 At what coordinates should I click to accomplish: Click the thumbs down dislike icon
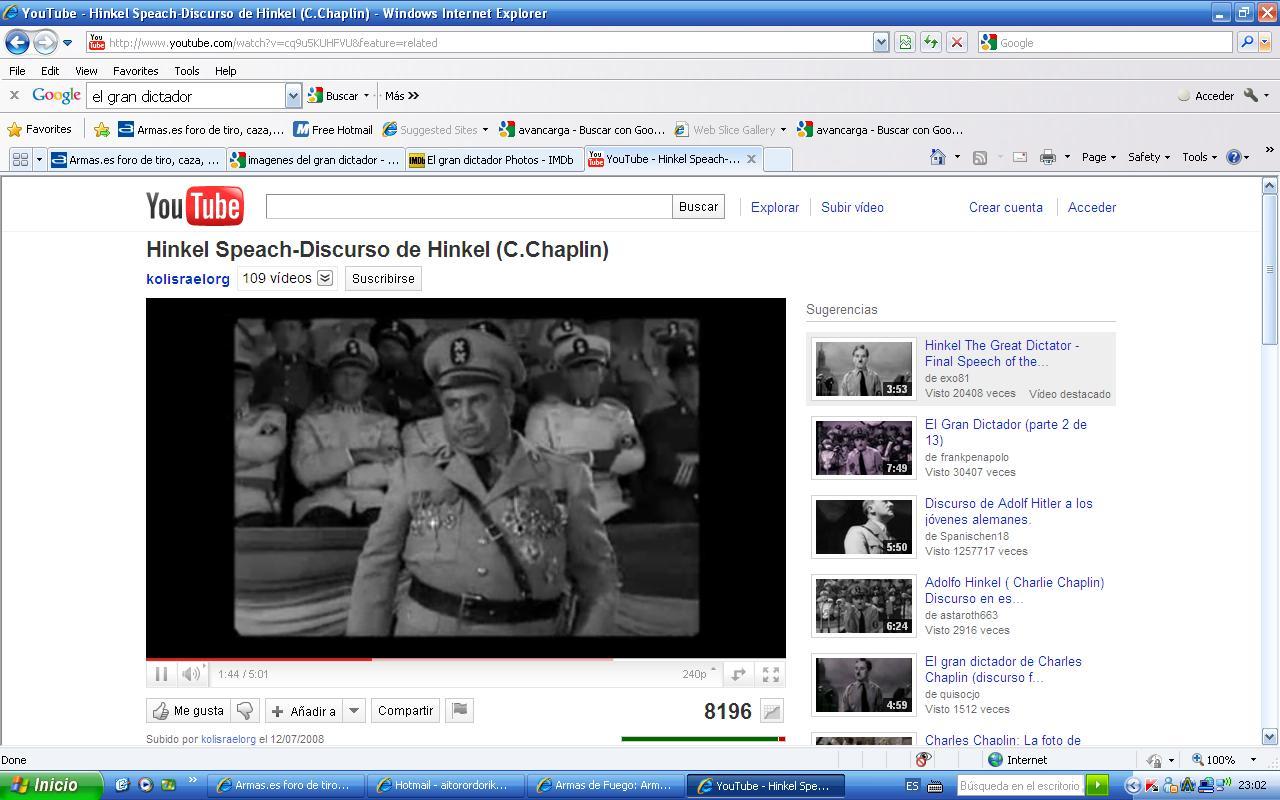245,710
